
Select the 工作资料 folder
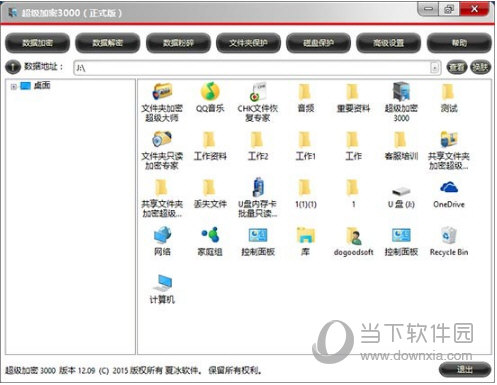click(x=210, y=146)
